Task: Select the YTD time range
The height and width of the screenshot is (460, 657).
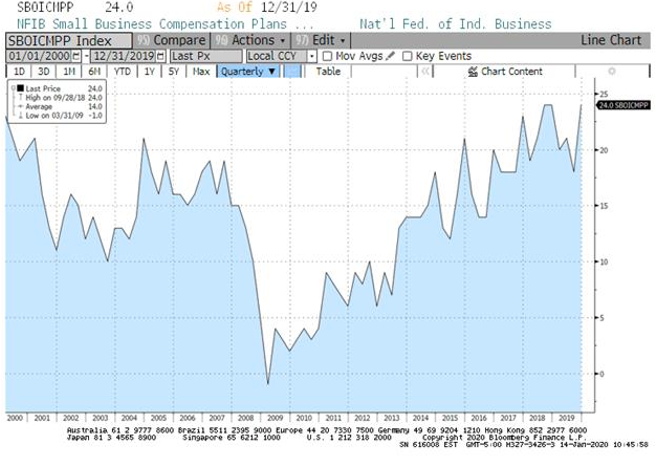Action: (122, 72)
